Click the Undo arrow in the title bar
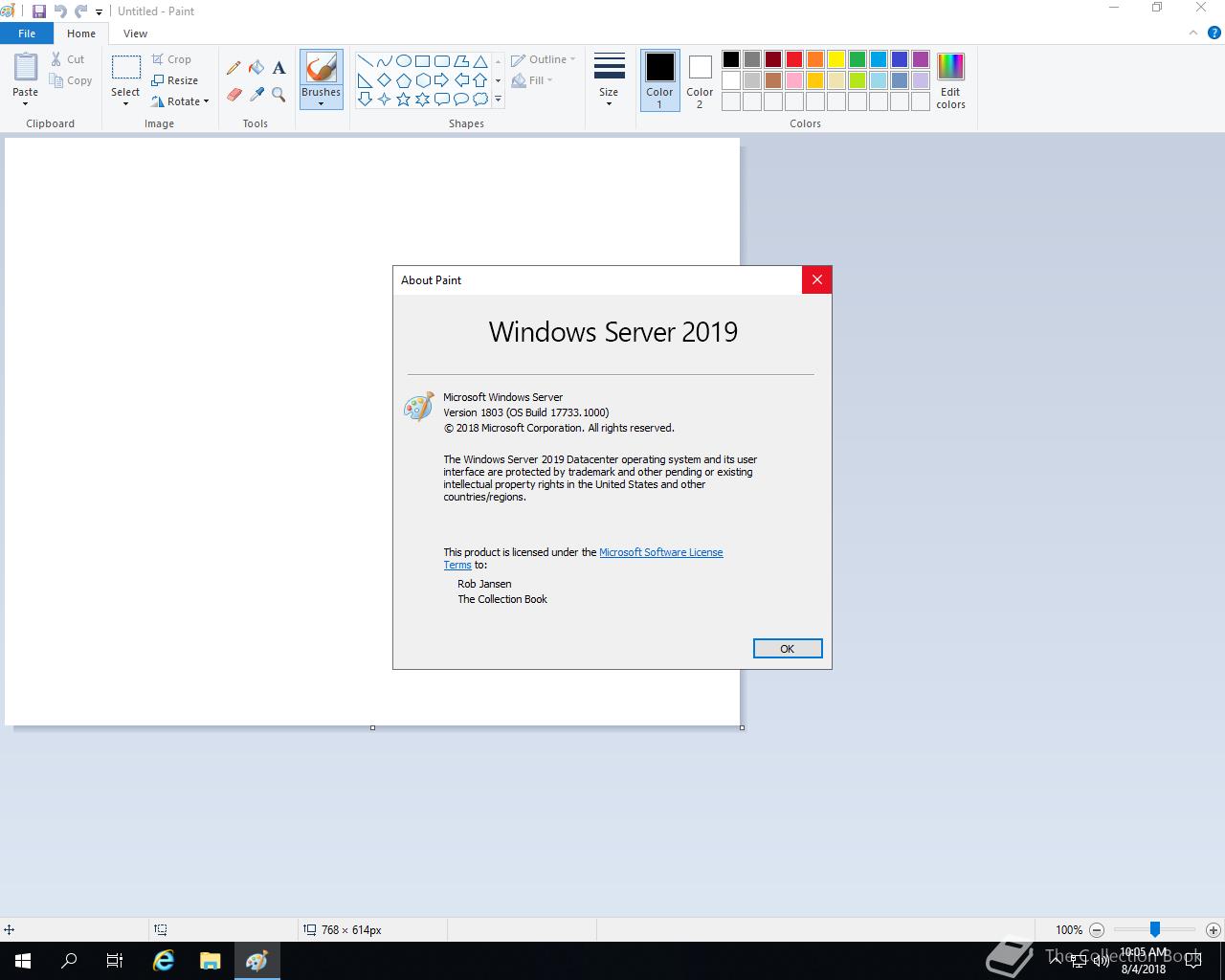The height and width of the screenshot is (980, 1225). point(60,11)
